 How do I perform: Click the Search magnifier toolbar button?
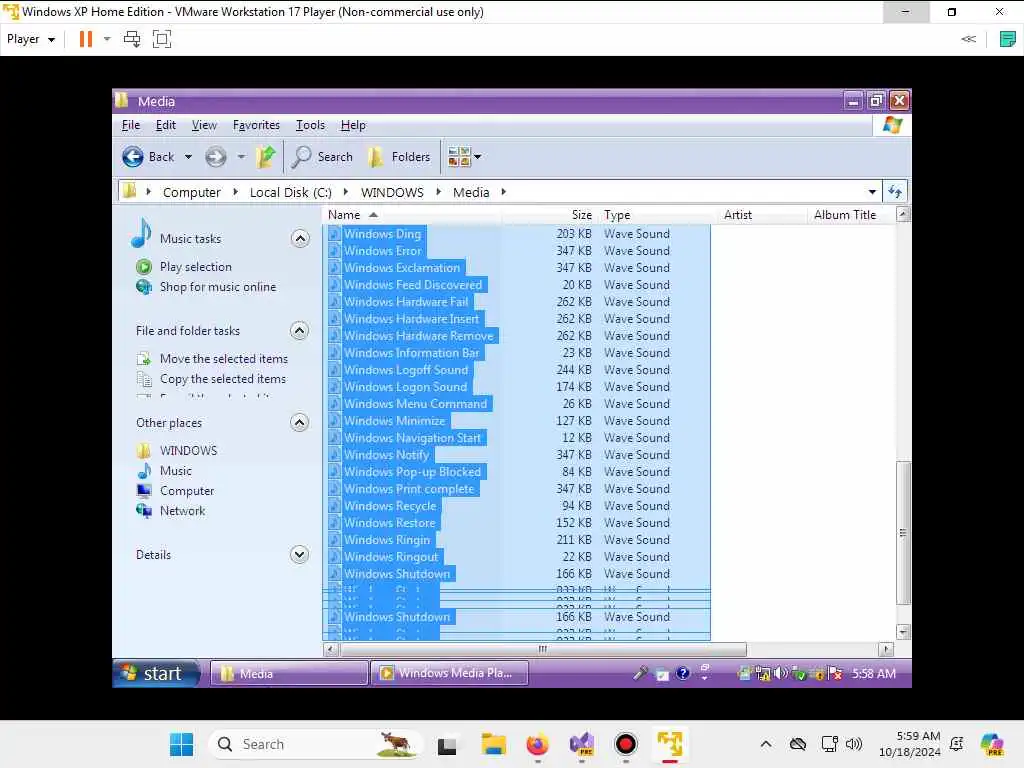coord(322,157)
